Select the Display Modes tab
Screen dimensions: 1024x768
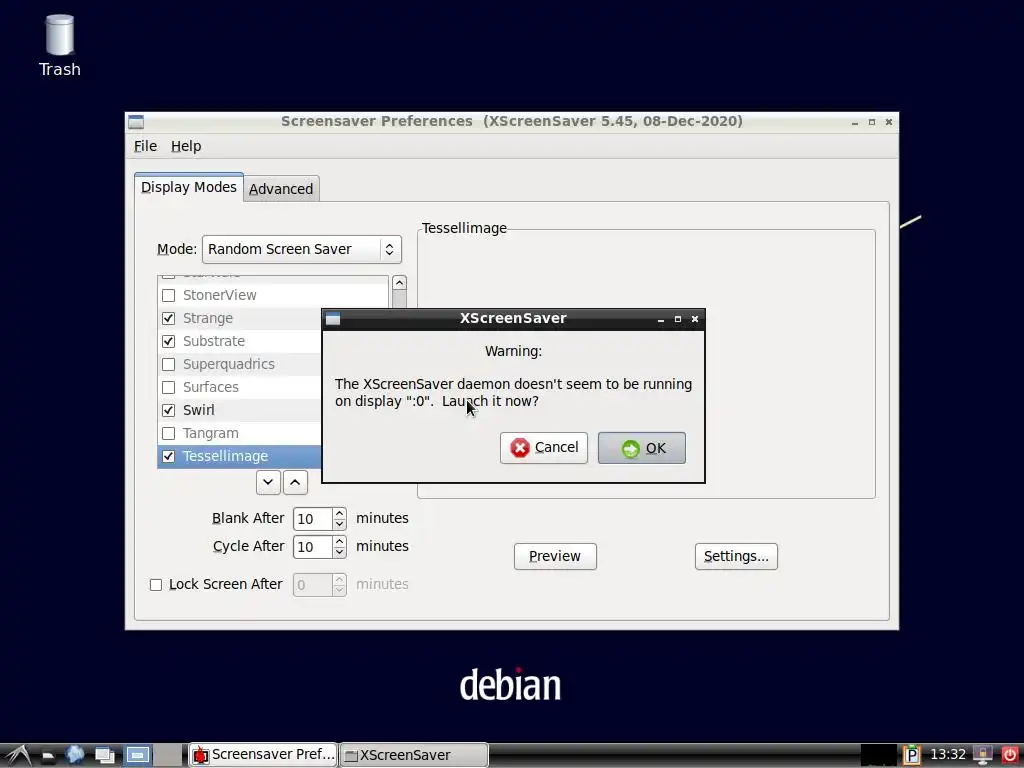(x=189, y=187)
